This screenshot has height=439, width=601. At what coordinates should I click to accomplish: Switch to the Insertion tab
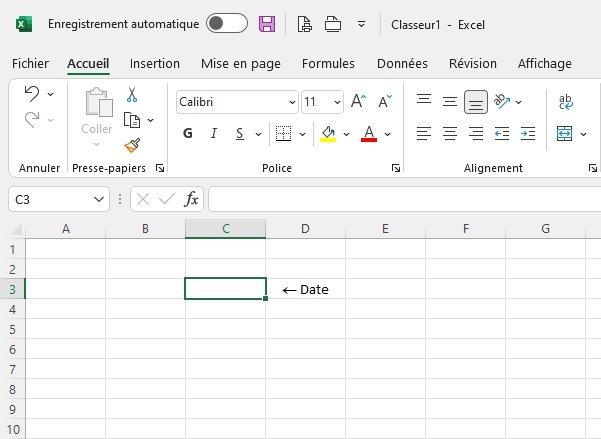[155, 63]
